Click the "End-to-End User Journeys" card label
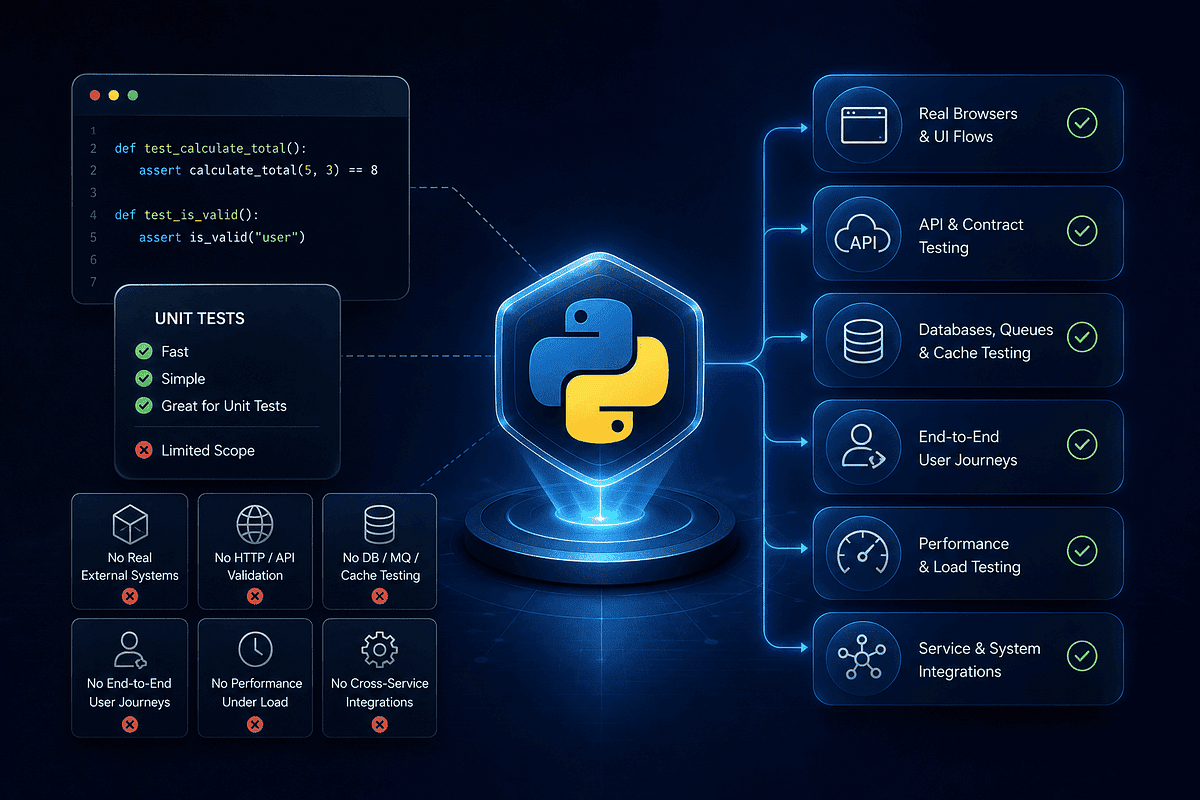1200x800 pixels. (968, 448)
